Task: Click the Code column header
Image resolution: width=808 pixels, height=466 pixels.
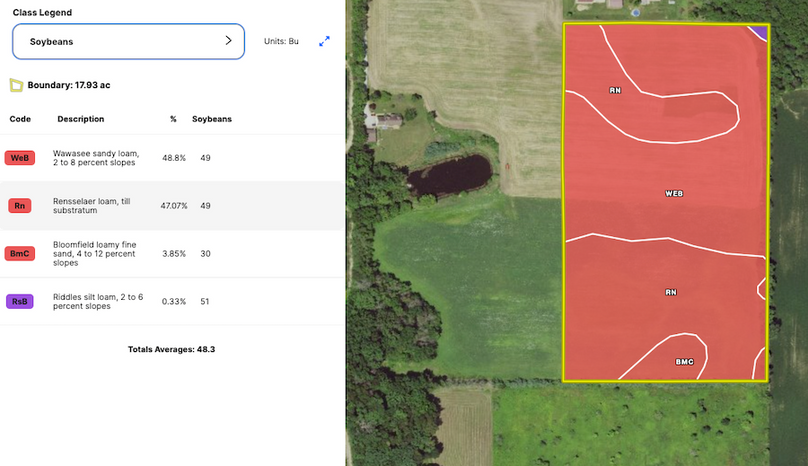Action: pyautogui.click(x=20, y=119)
